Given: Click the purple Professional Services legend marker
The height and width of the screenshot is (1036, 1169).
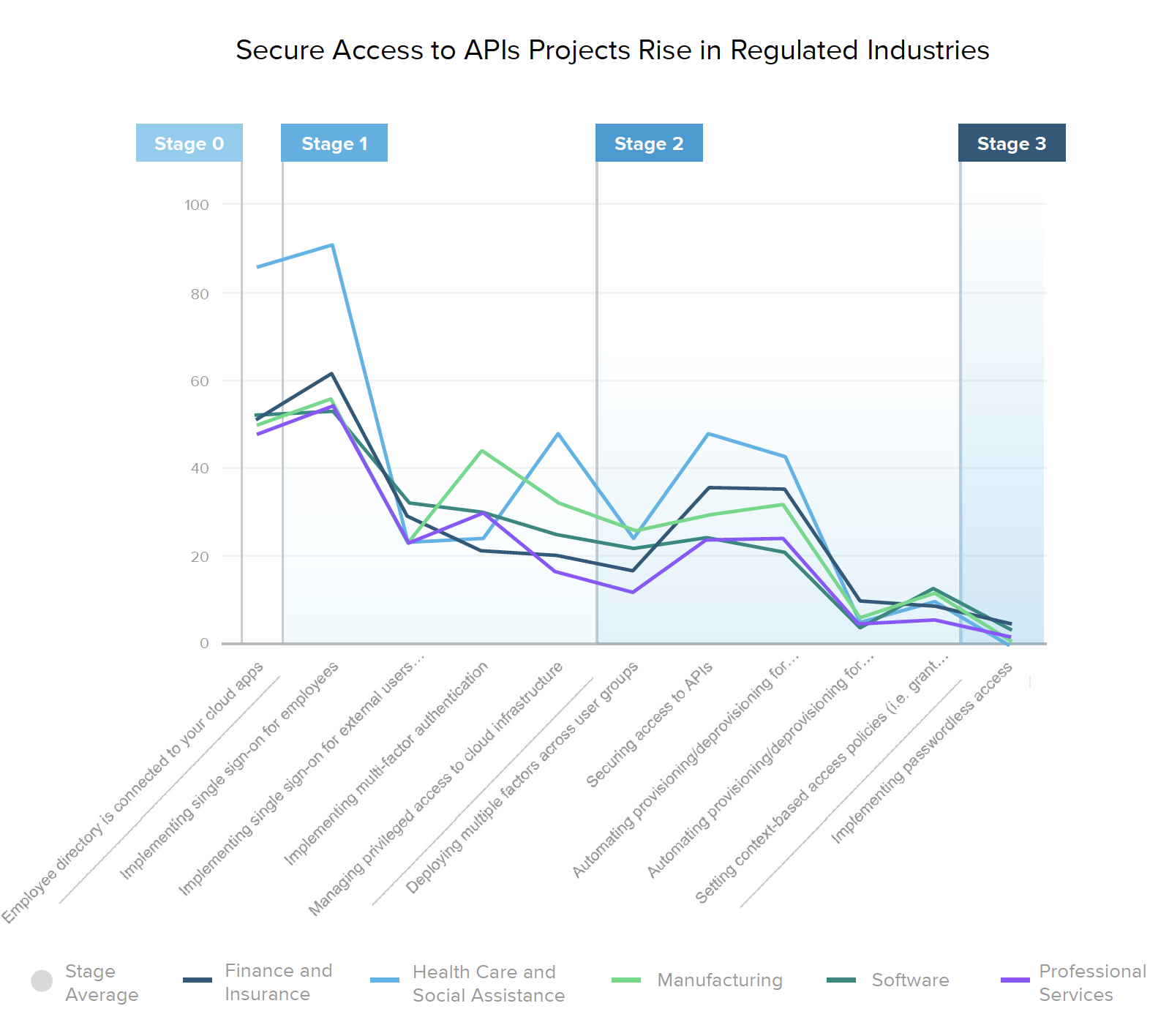Looking at the screenshot, I should [x=1015, y=980].
